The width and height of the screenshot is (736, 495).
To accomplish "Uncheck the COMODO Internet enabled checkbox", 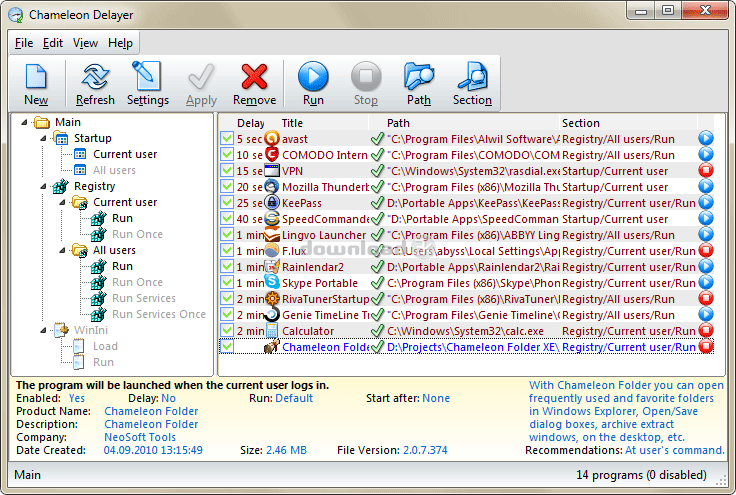I will tap(227, 154).
